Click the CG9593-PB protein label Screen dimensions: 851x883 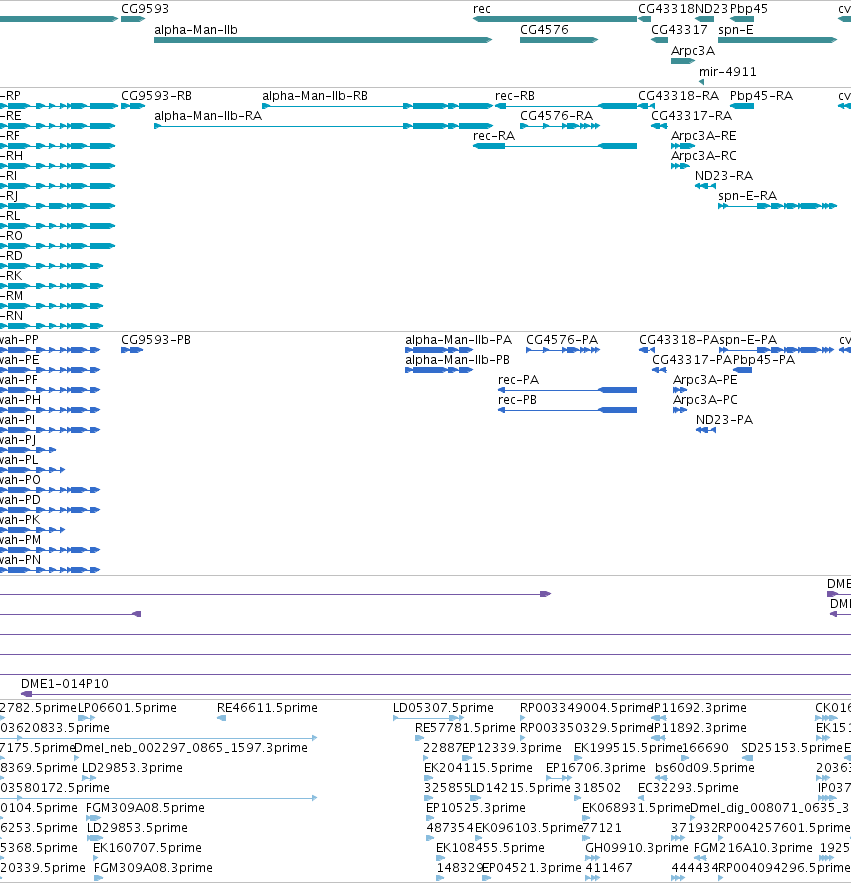pos(156,340)
